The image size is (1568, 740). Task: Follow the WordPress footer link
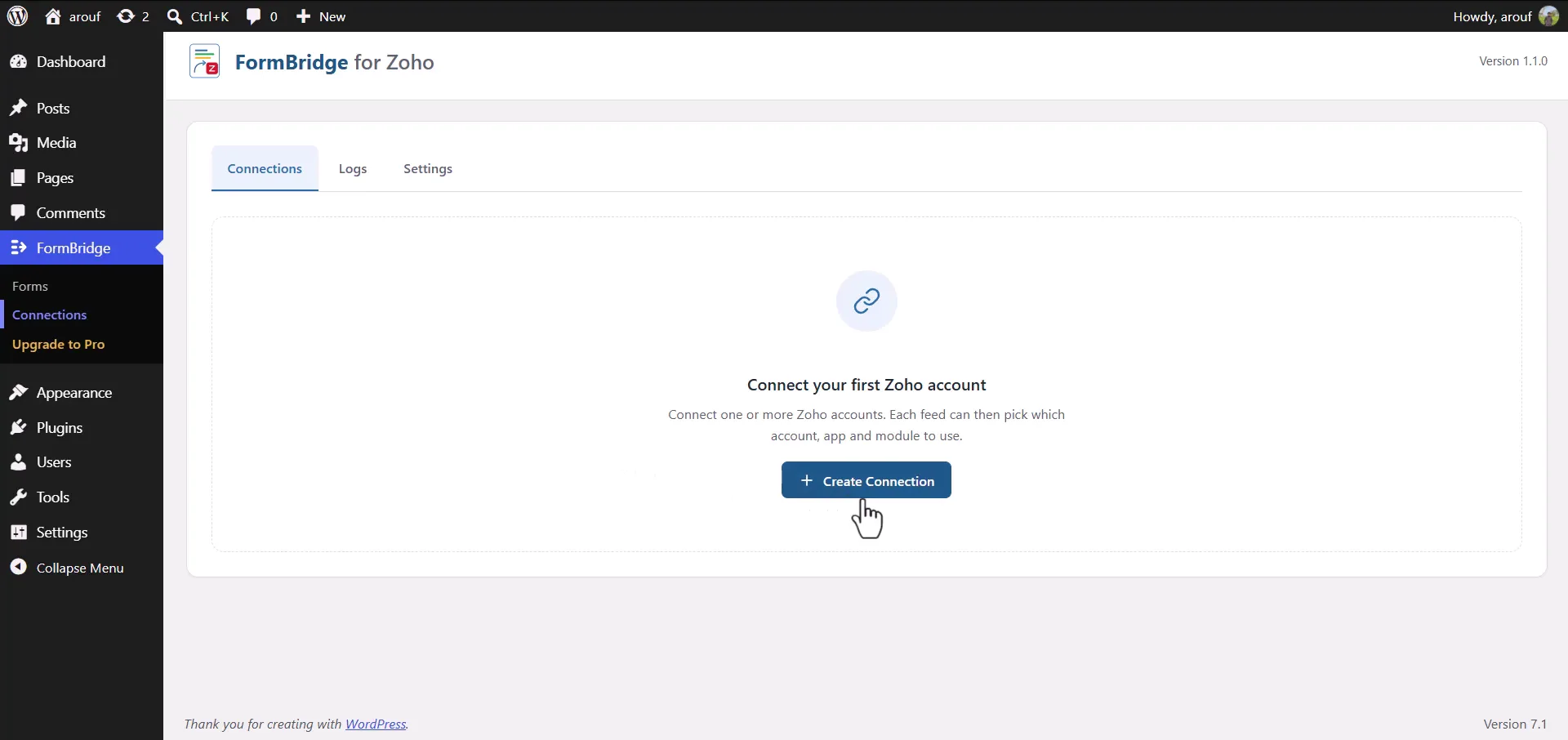[376, 724]
